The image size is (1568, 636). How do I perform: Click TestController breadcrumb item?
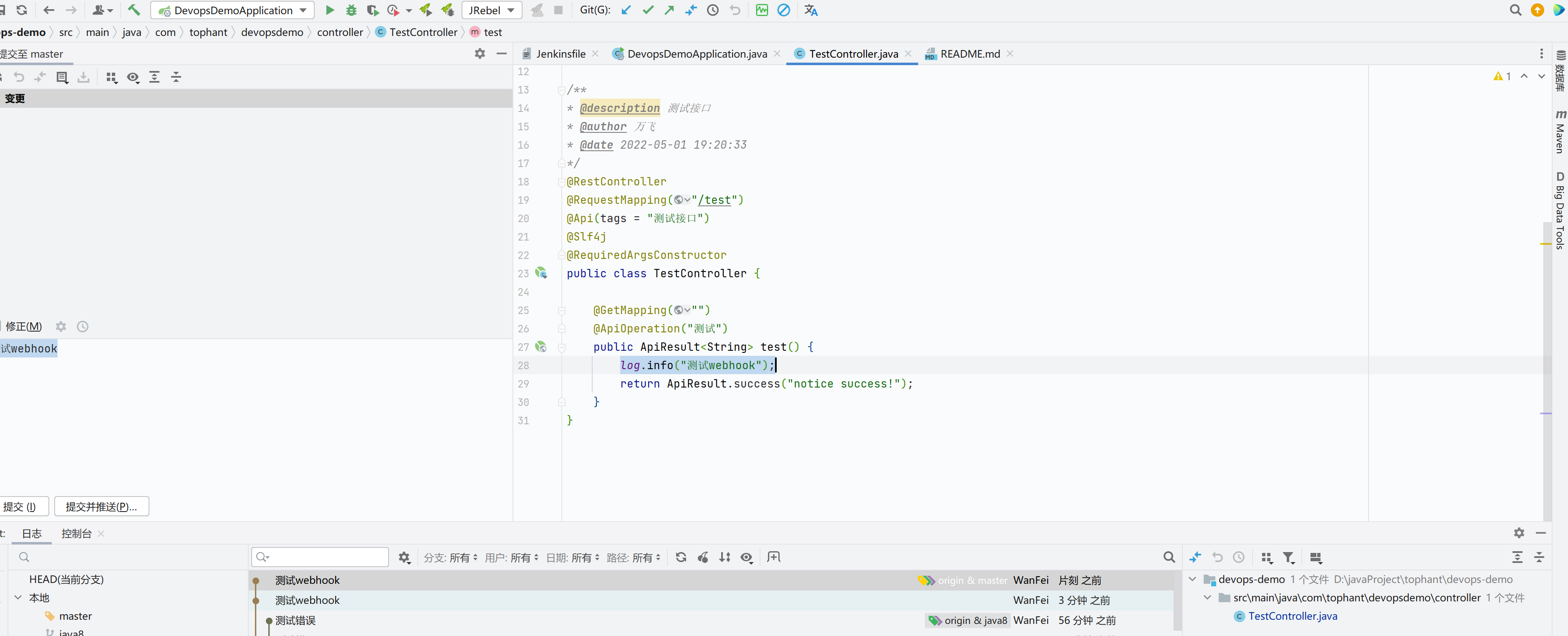[x=417, y=32]
